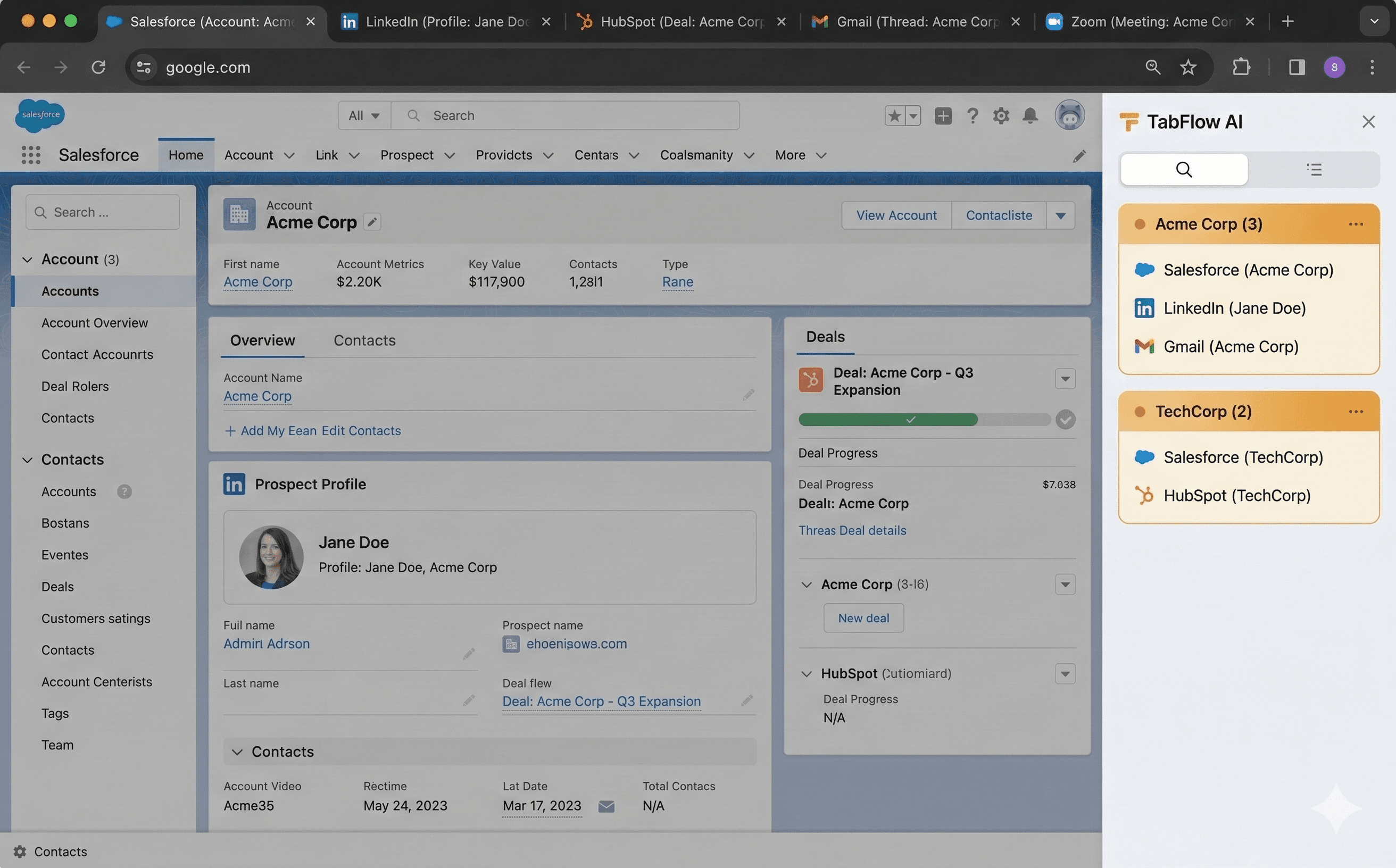1396x868 pixels.
Task: Collapse the Contacts sidebar section
Action: click(27, 460)
